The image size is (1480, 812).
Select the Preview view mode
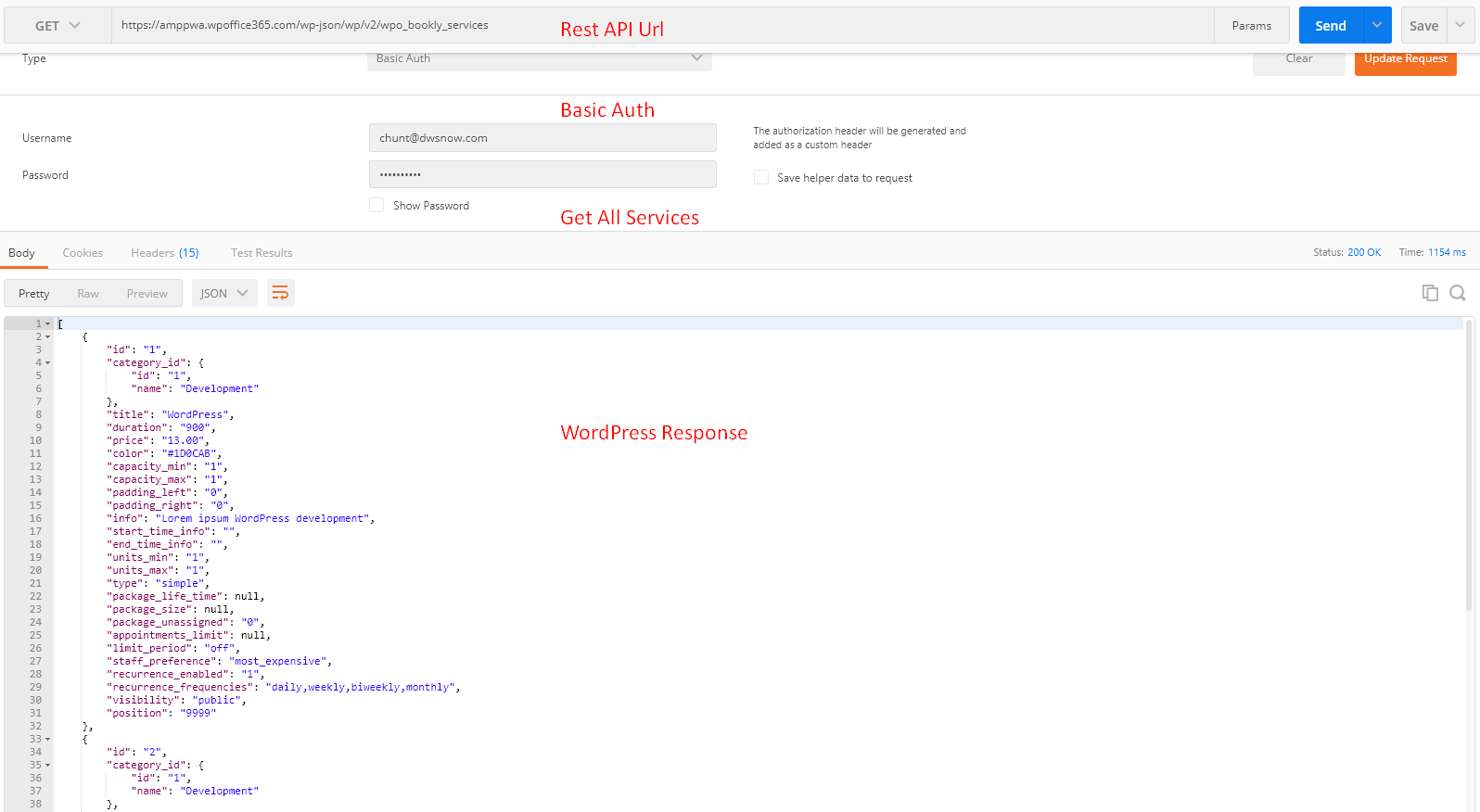point(147,293)
